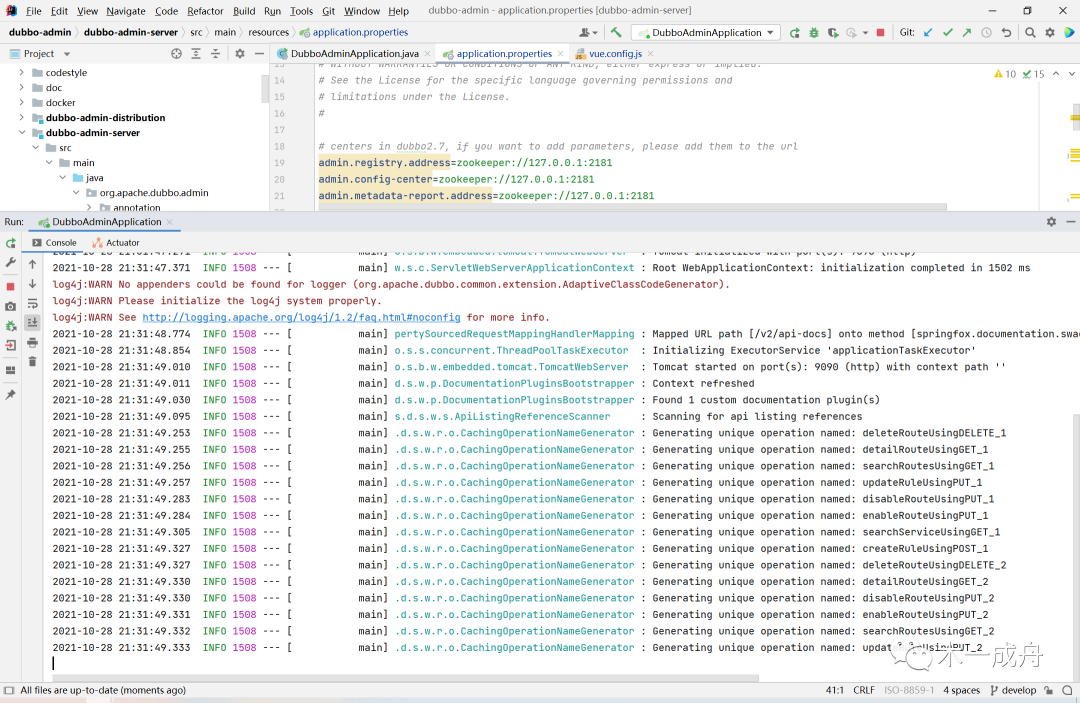Switch to the DubboAdminApplication.java tab

(354, 54)
